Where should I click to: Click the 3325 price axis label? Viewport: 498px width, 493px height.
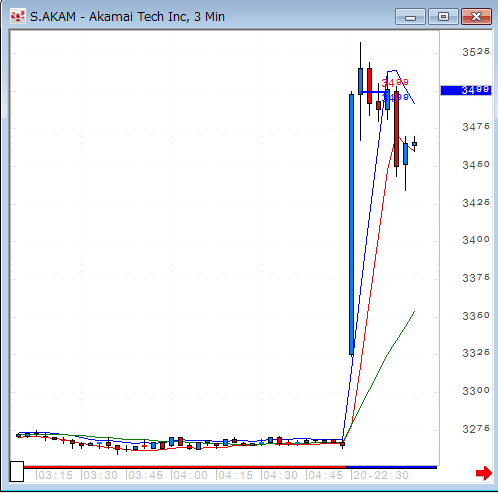tap(476, 353)
